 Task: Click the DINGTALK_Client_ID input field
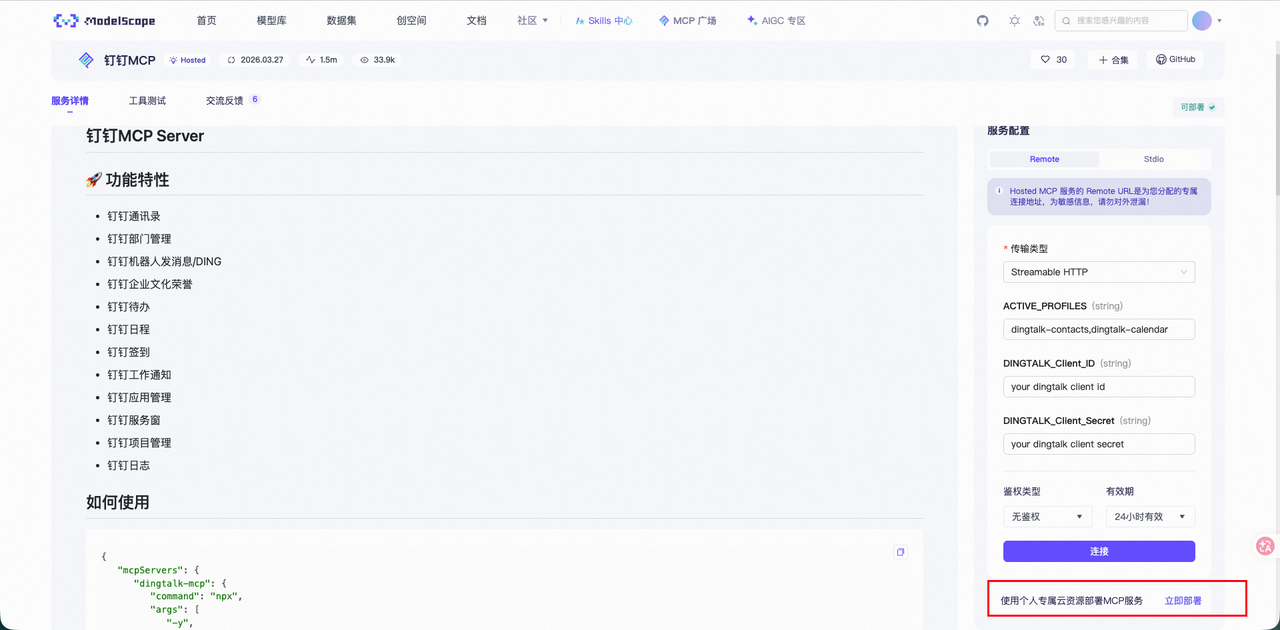pyautogui.click(x=1099, y=387)
